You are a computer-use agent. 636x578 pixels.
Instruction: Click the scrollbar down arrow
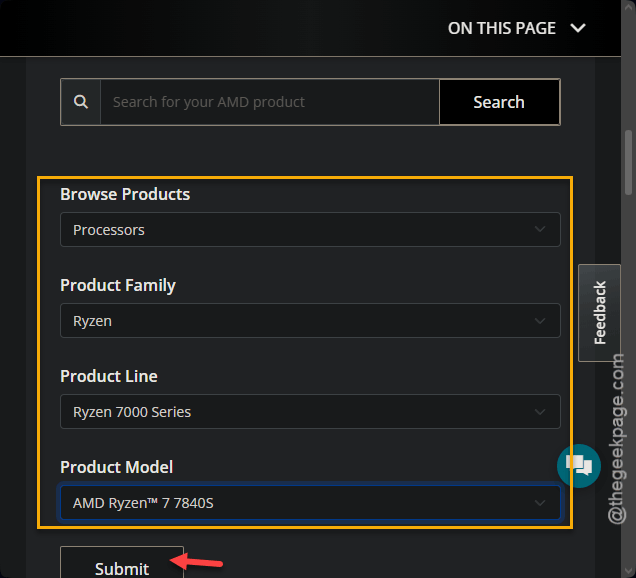pos(629,571)
